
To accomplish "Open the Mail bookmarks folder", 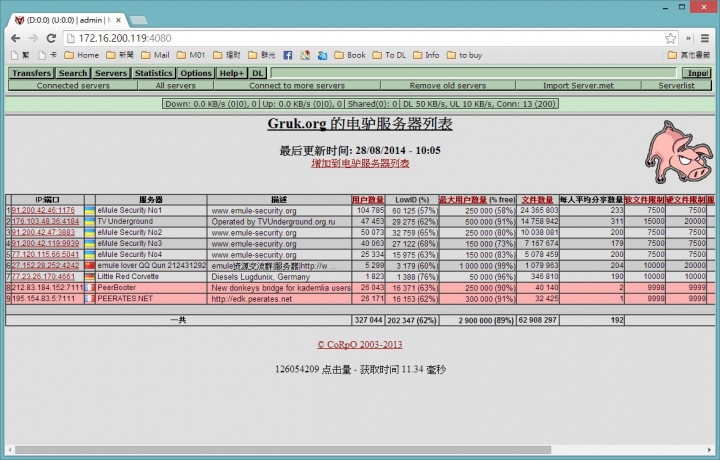I will tap(155, 55).
